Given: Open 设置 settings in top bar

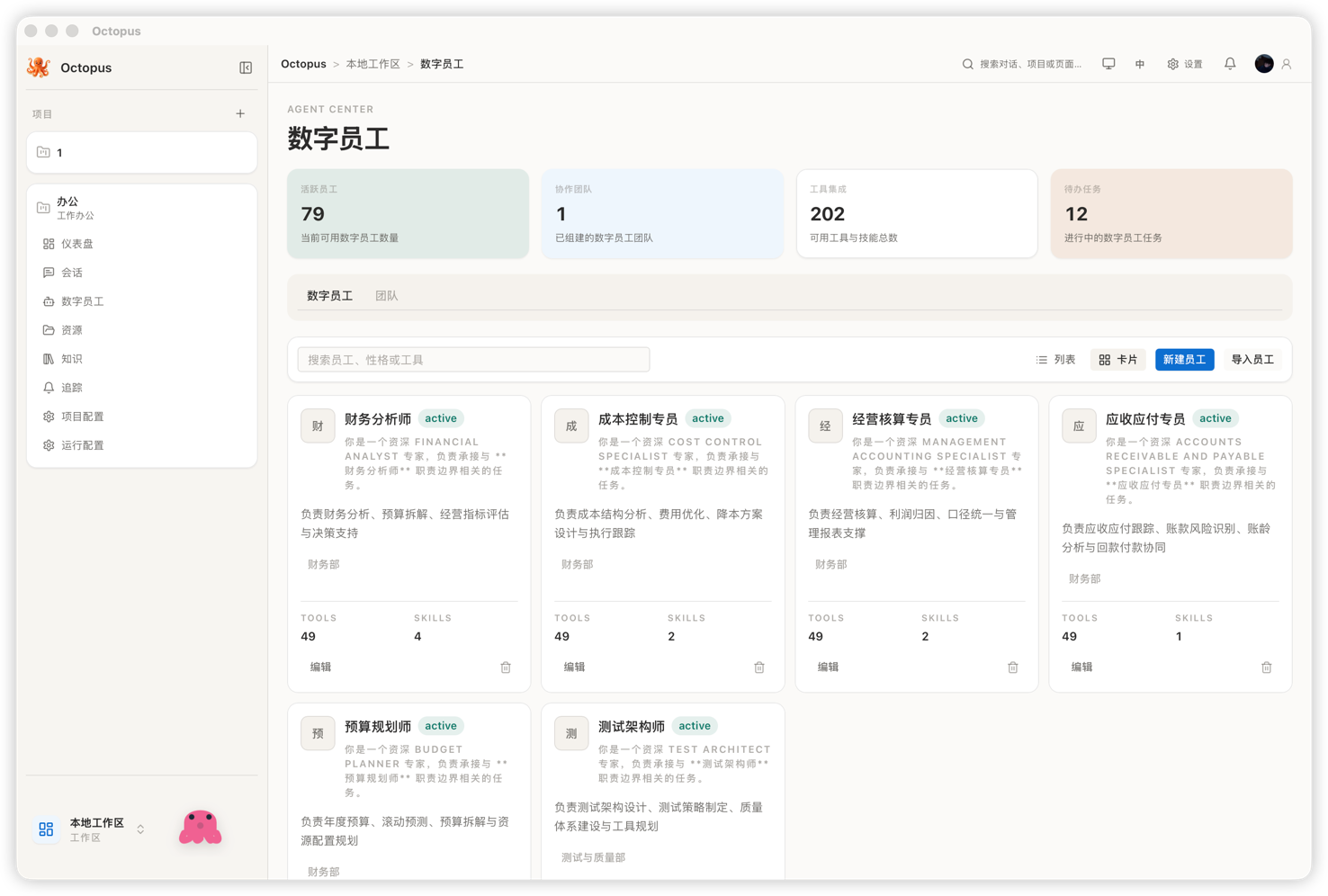Looking at the screenshot, I should [1185, 64].
